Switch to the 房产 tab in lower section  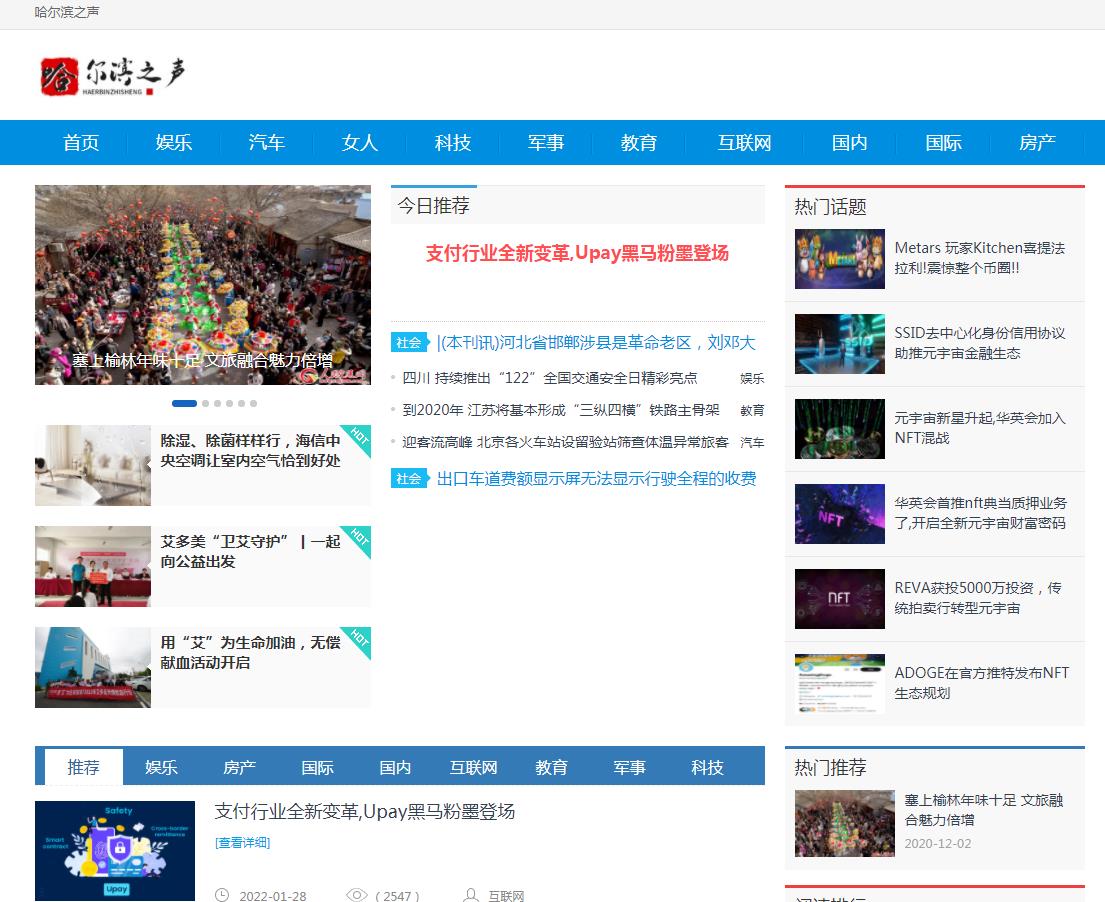coord(240,767)
